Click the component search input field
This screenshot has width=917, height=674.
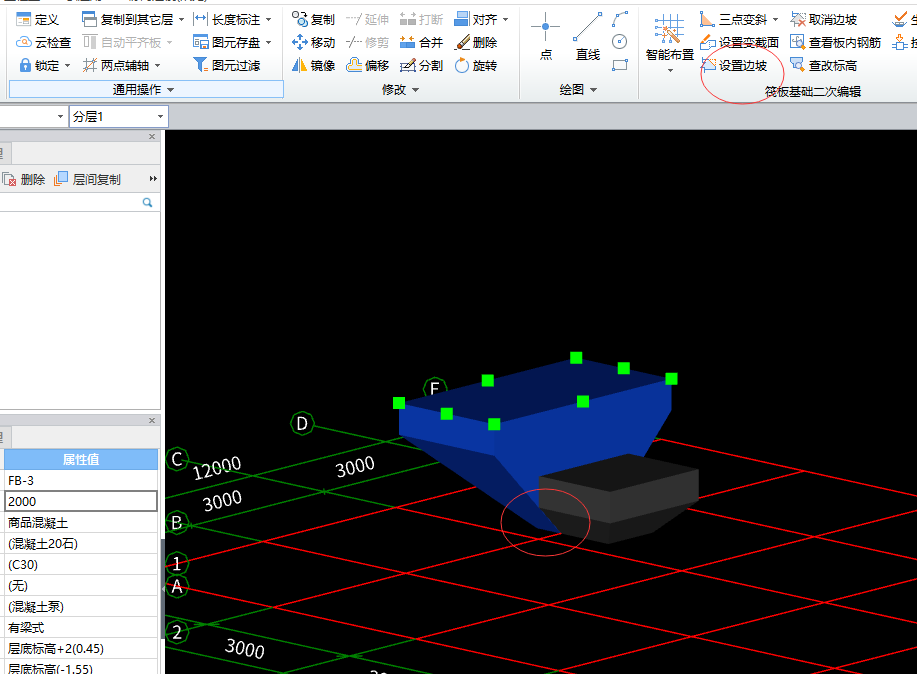point(70,202)
